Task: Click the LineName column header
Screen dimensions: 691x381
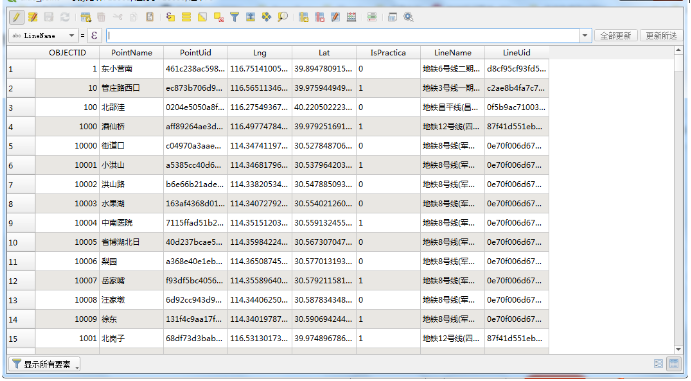Action: [x=453, y=53]
